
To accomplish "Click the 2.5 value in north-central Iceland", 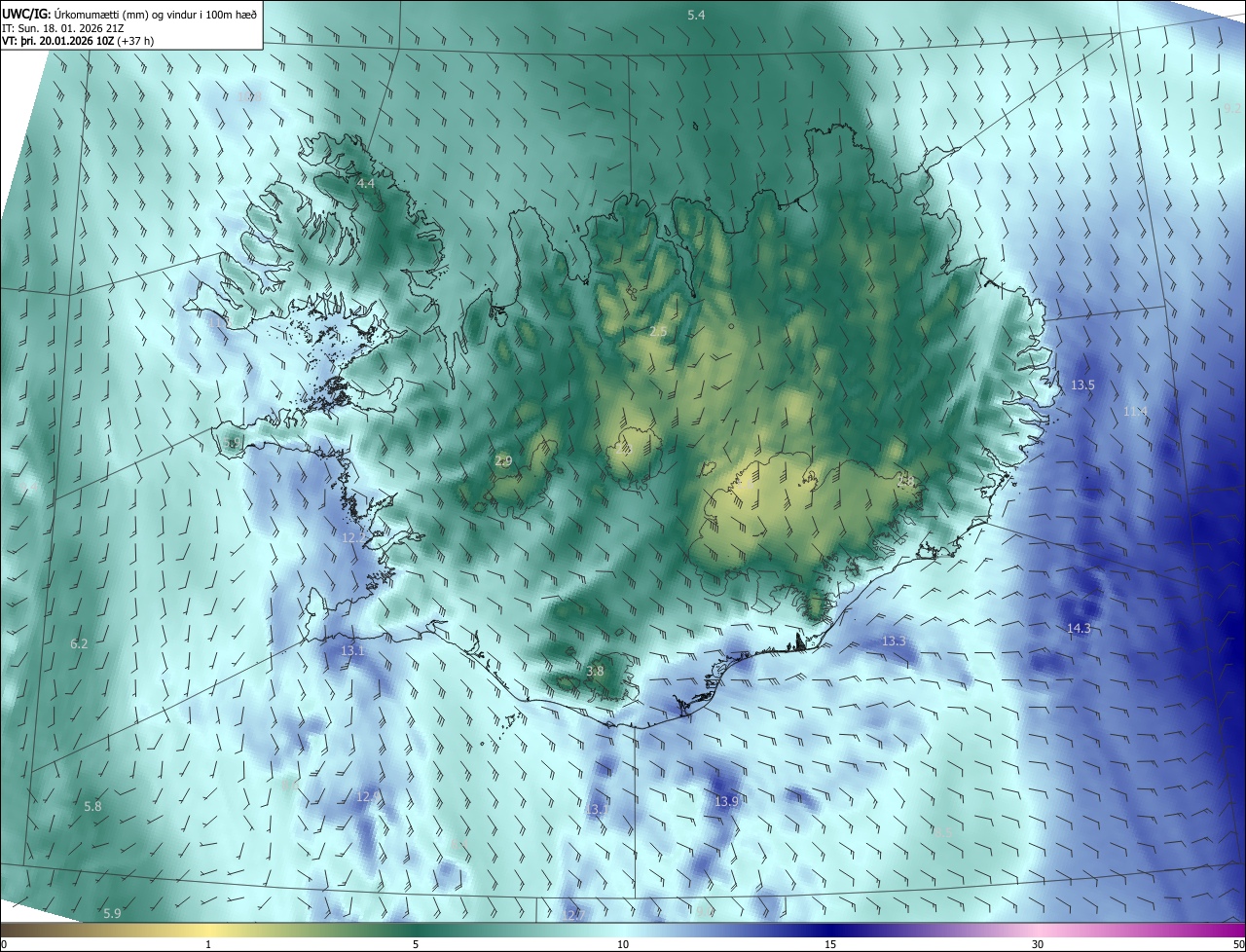I will [x=658, y=332].
